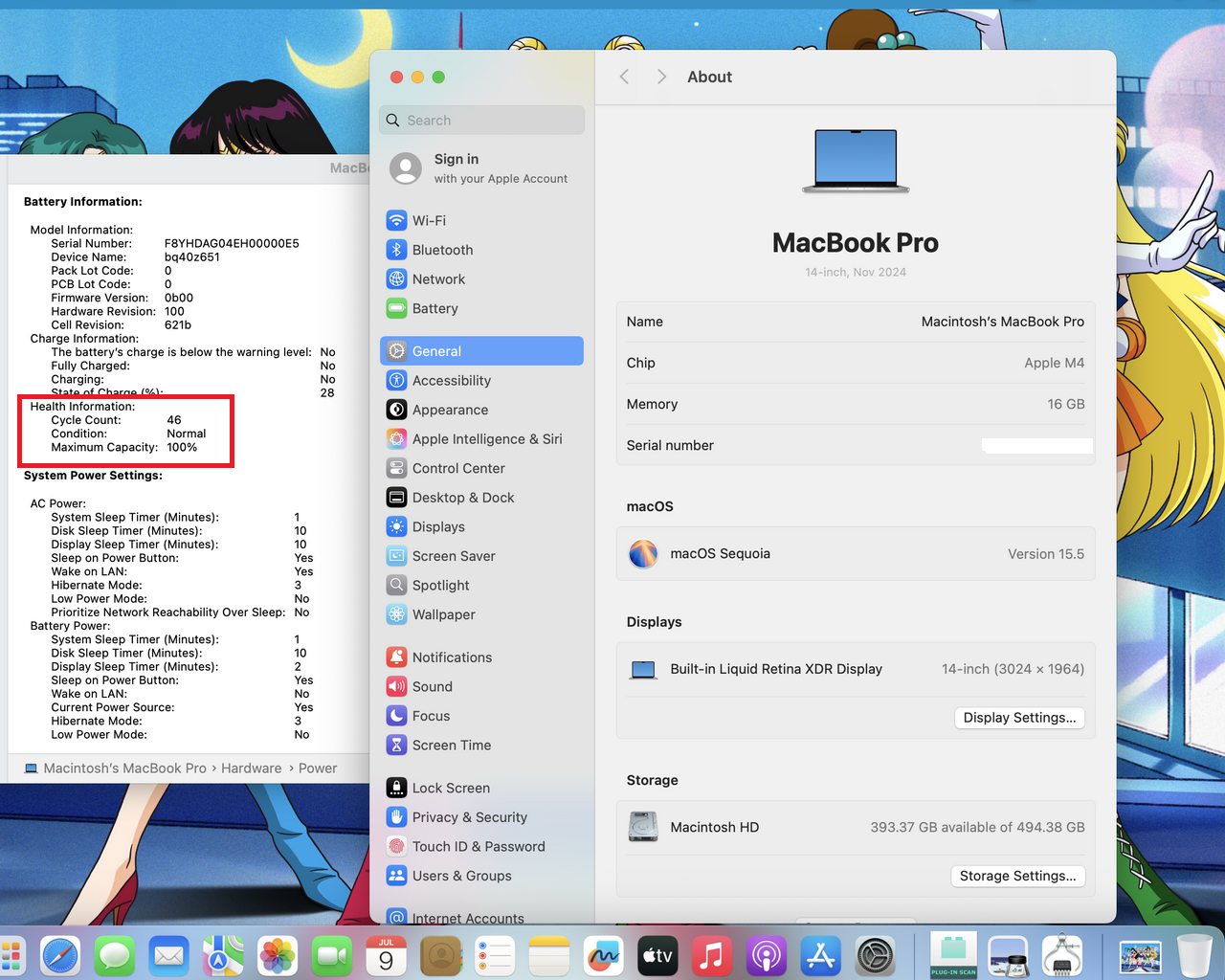Click the Cycle Count value 46
The width and height of the screenshot is (1225, 980).
click(174, 420)
